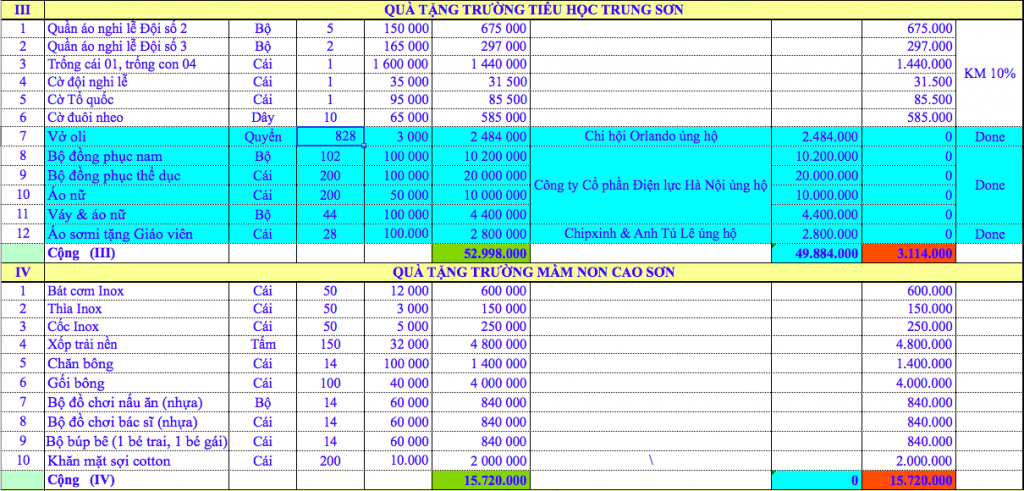Click 'Done' beside Điện lực Hà Nội rows
The height and width of the screenshot is (491, 1024).
tap(989, 185)
